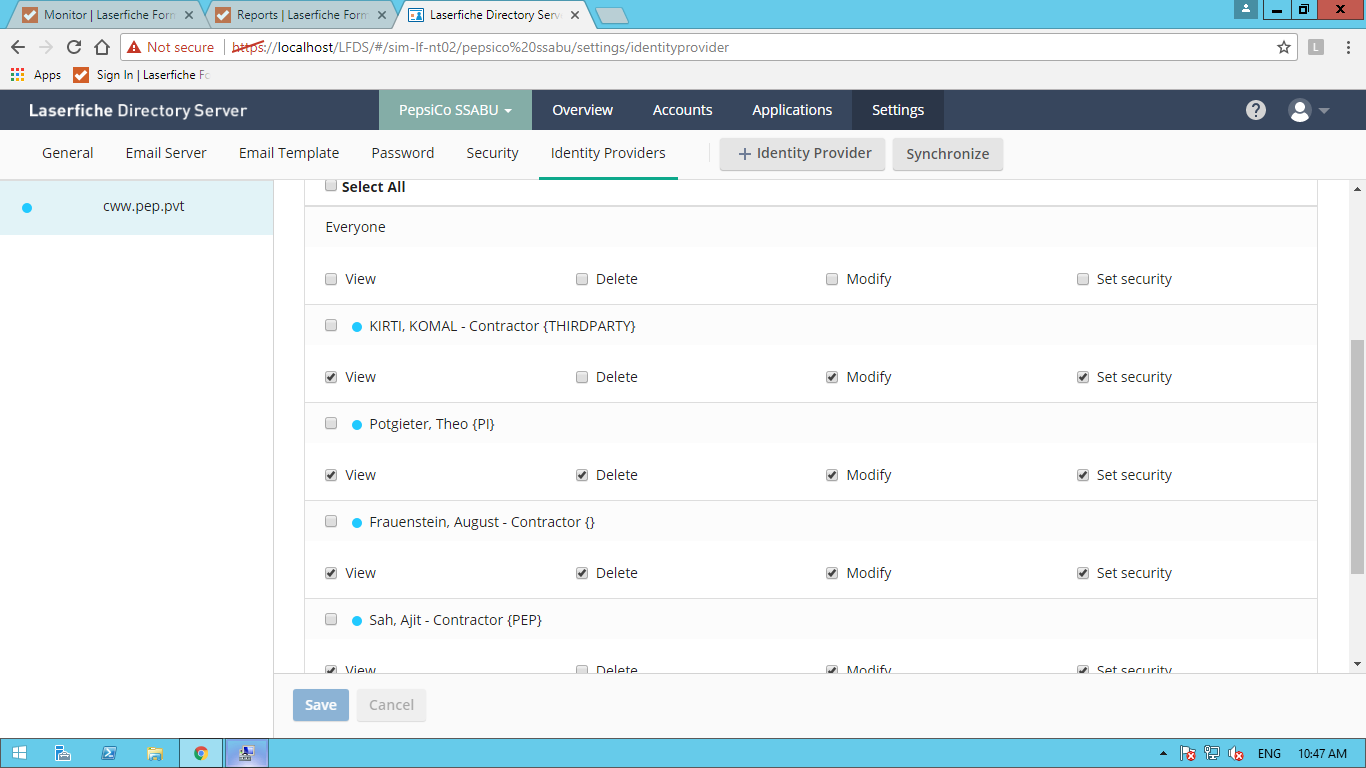Go back to the previous page

coord(18,47)
